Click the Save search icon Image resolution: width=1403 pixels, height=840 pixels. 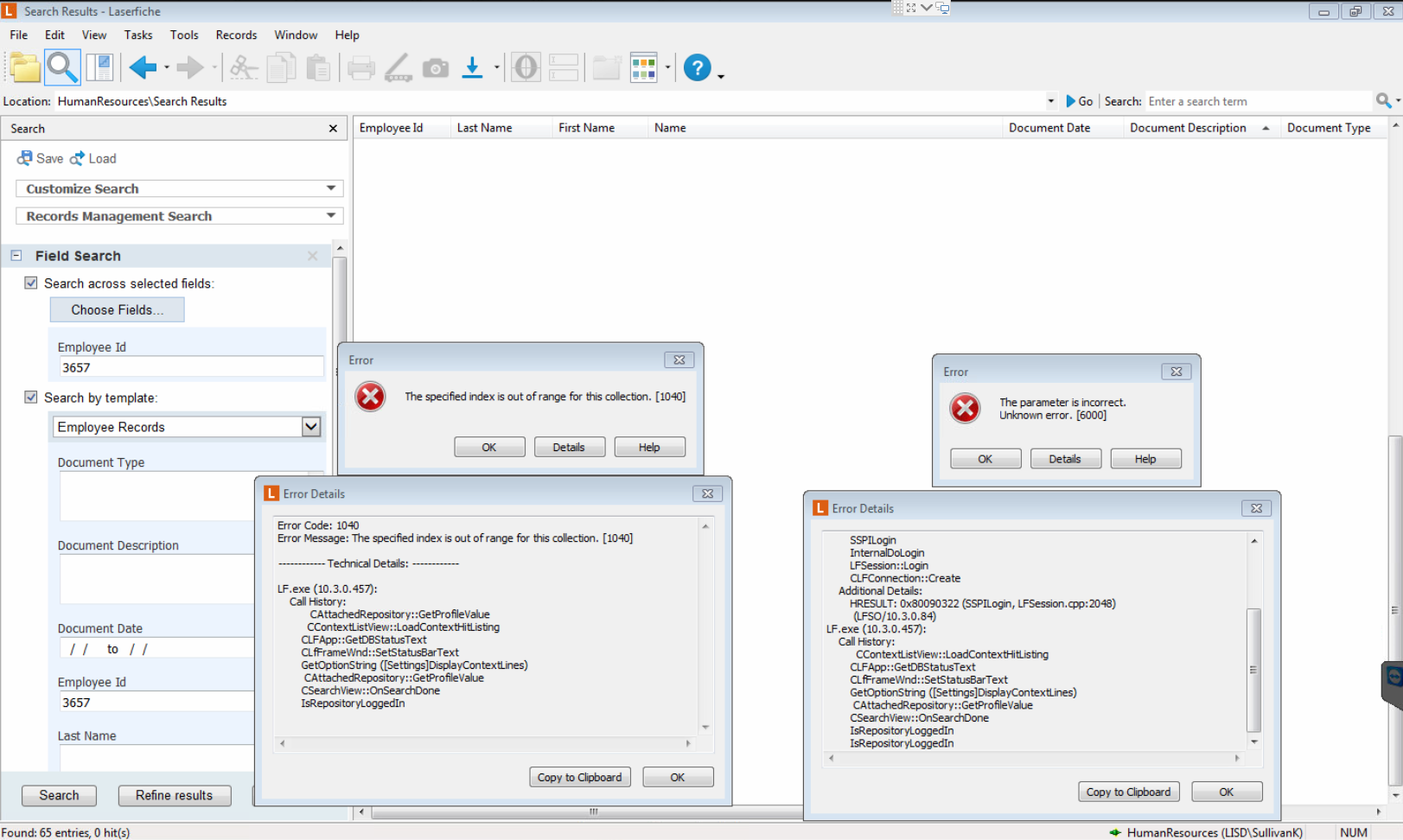point(40,158)
